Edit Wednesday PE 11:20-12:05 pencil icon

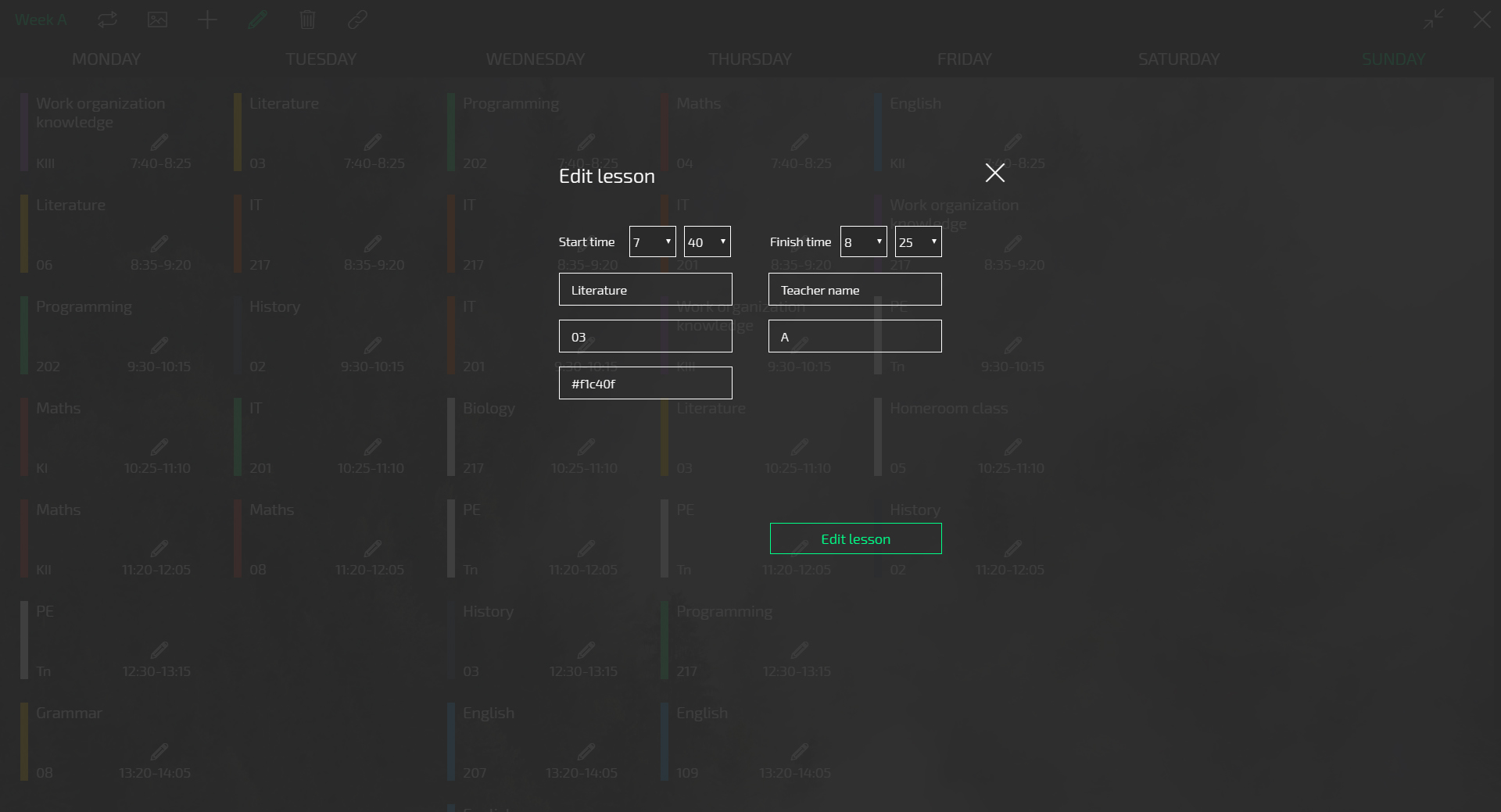[586, 549]
